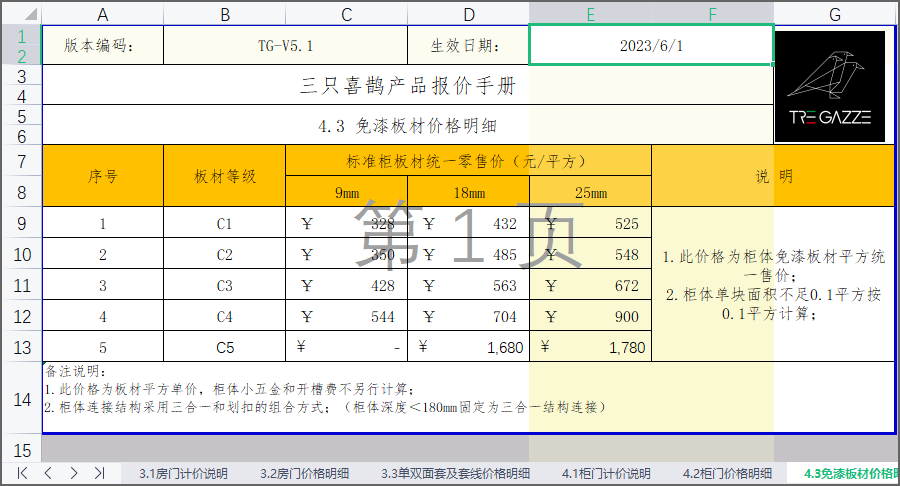Click the 此价格为柜体免漆板材 explanation cell
This screenshot has width=900, height=486.
point(774,284)
